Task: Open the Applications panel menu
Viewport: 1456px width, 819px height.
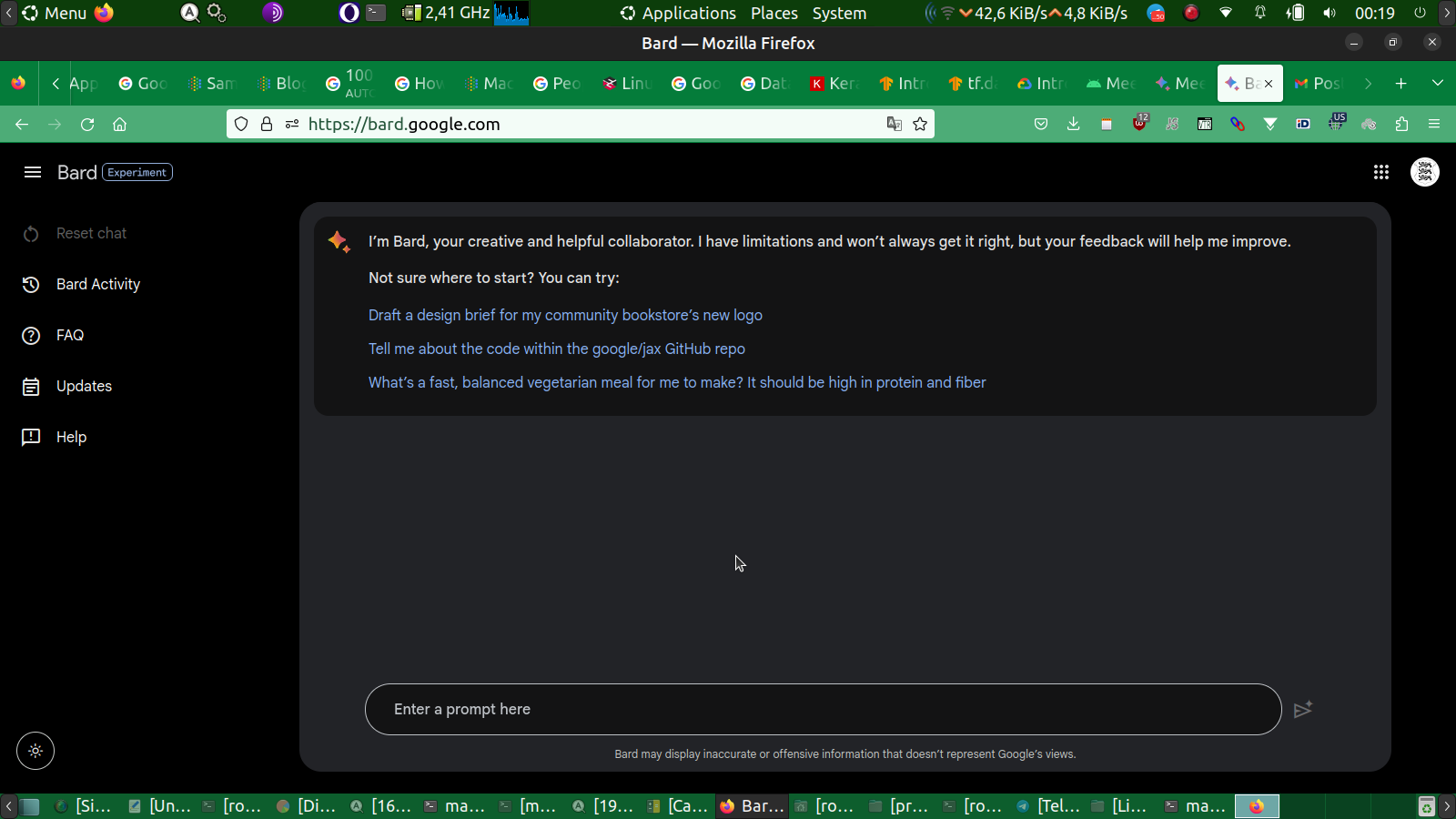Action: [x=678, y=13]
